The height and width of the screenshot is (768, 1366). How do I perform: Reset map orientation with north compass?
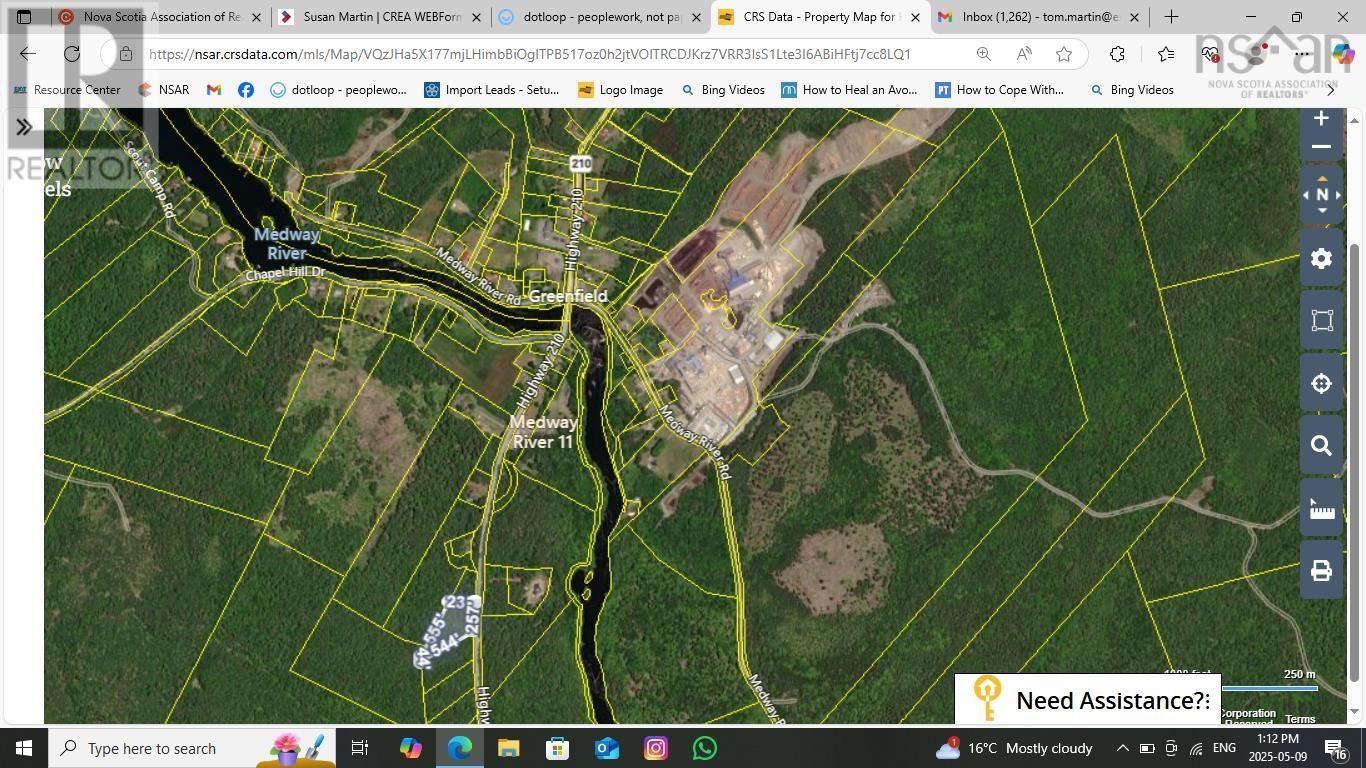pos(1321,196)
